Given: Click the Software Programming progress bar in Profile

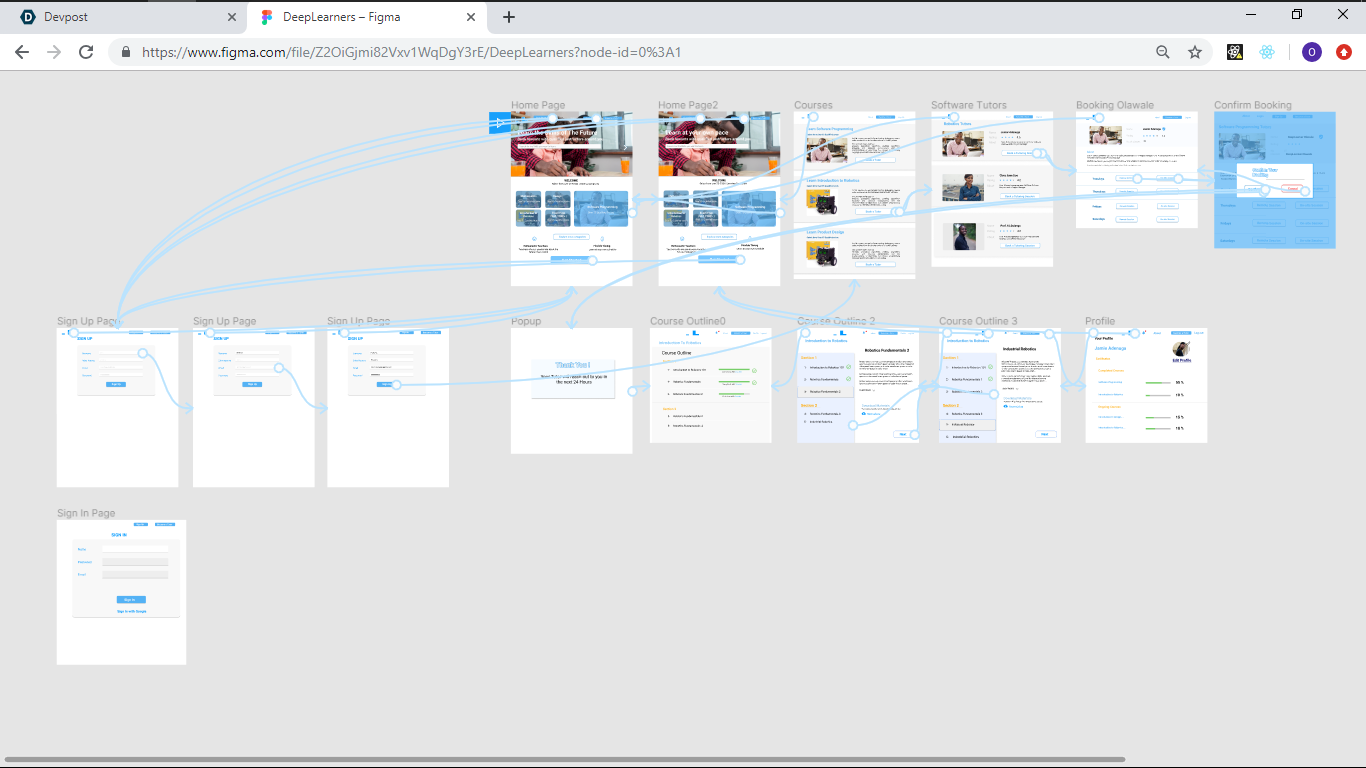Looking at the screenshot, I should click(1158, 383).
